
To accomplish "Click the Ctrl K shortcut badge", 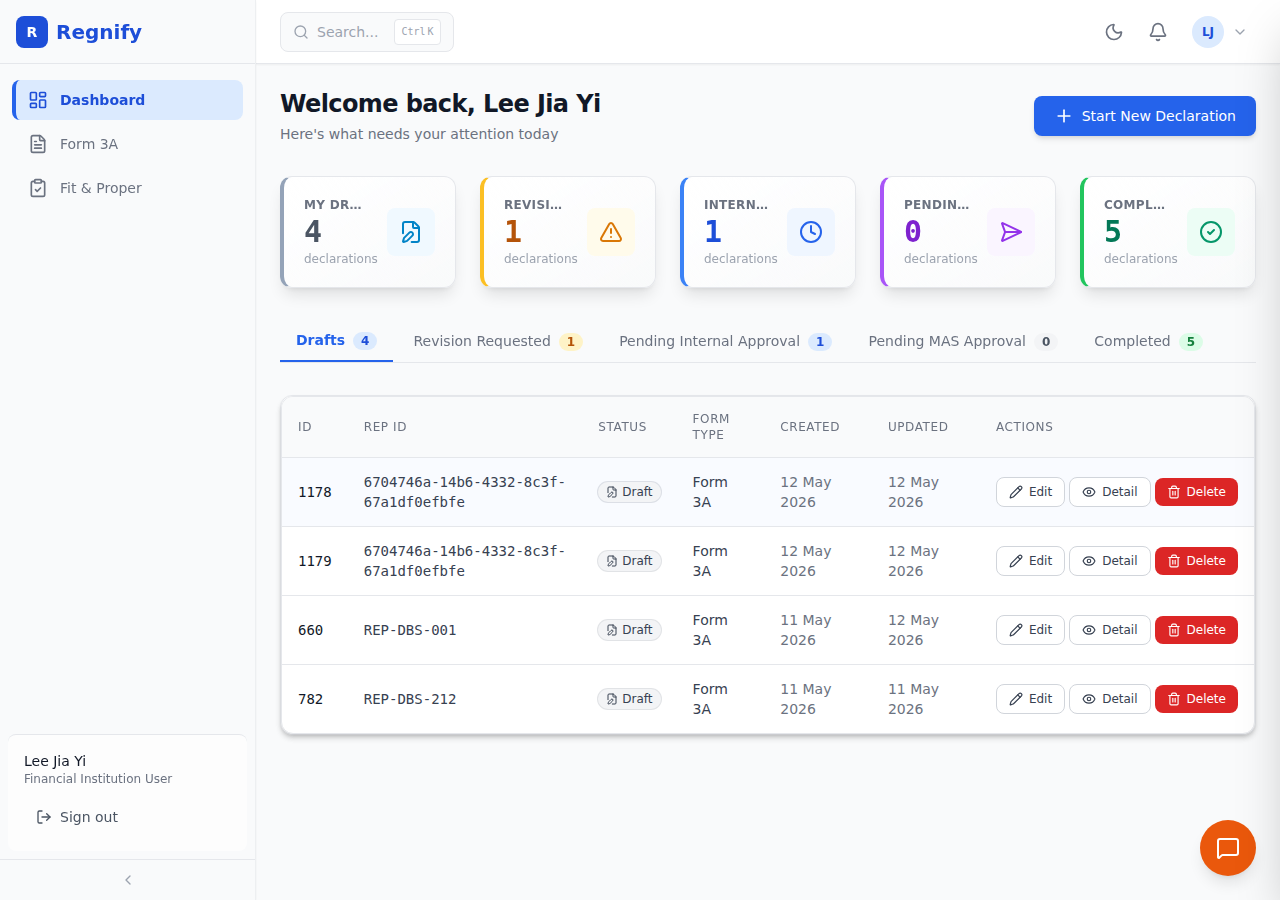I will tap(417, 32).
